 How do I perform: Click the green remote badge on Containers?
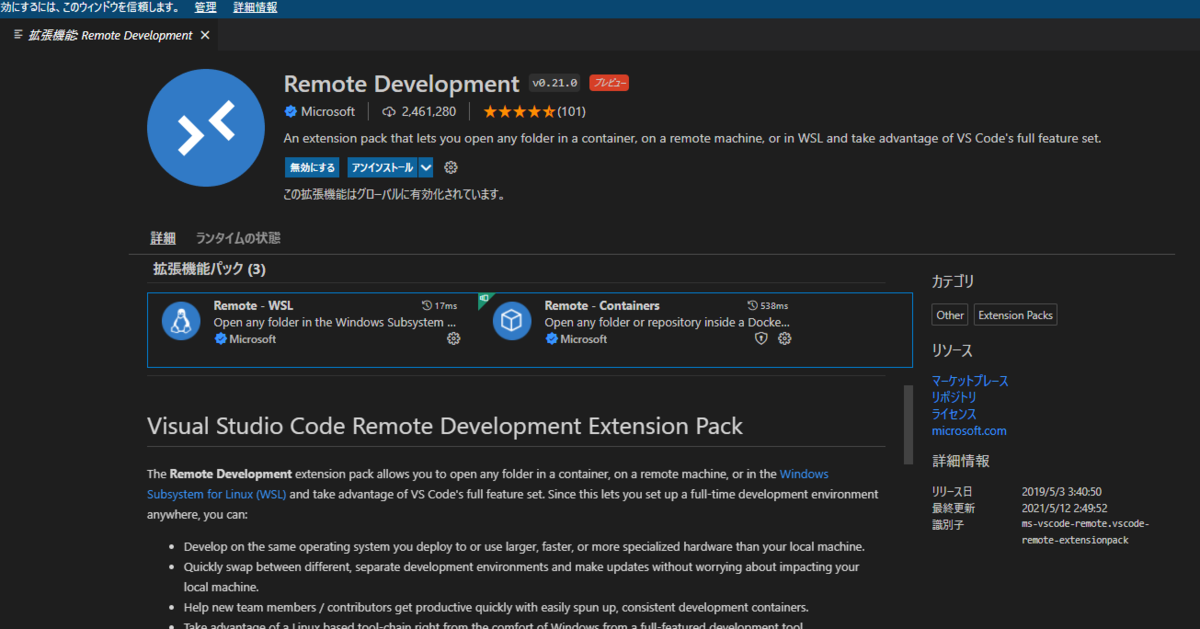pos(484,299)
